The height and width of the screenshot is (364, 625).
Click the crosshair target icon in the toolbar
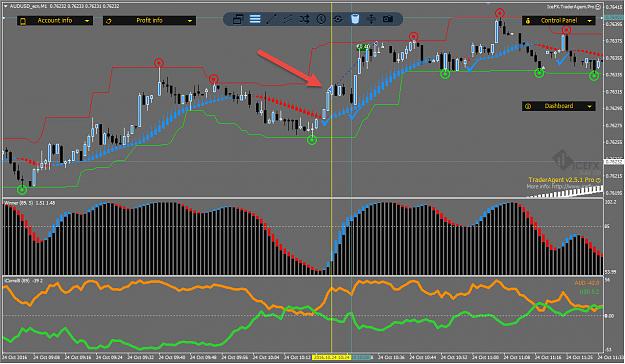[338, 19]
